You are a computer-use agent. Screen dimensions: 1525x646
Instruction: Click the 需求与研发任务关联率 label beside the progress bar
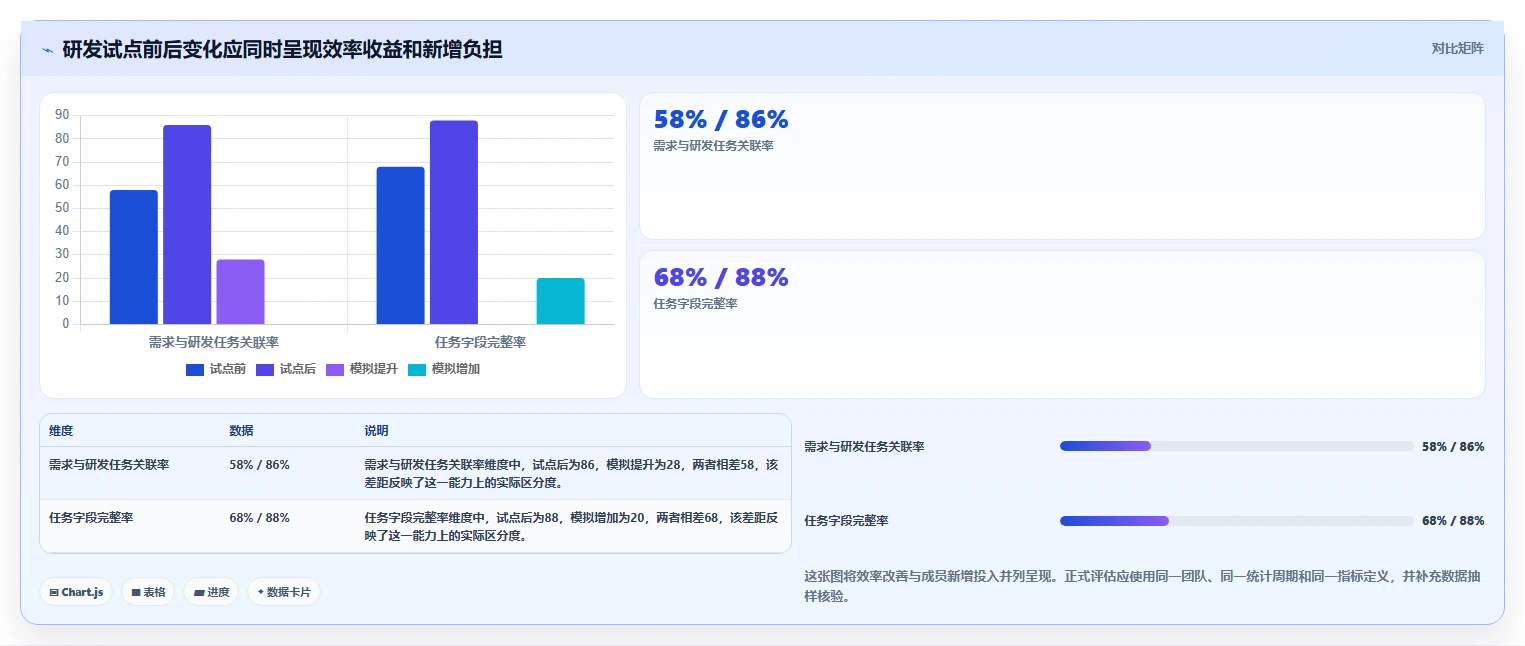[864, 447]
